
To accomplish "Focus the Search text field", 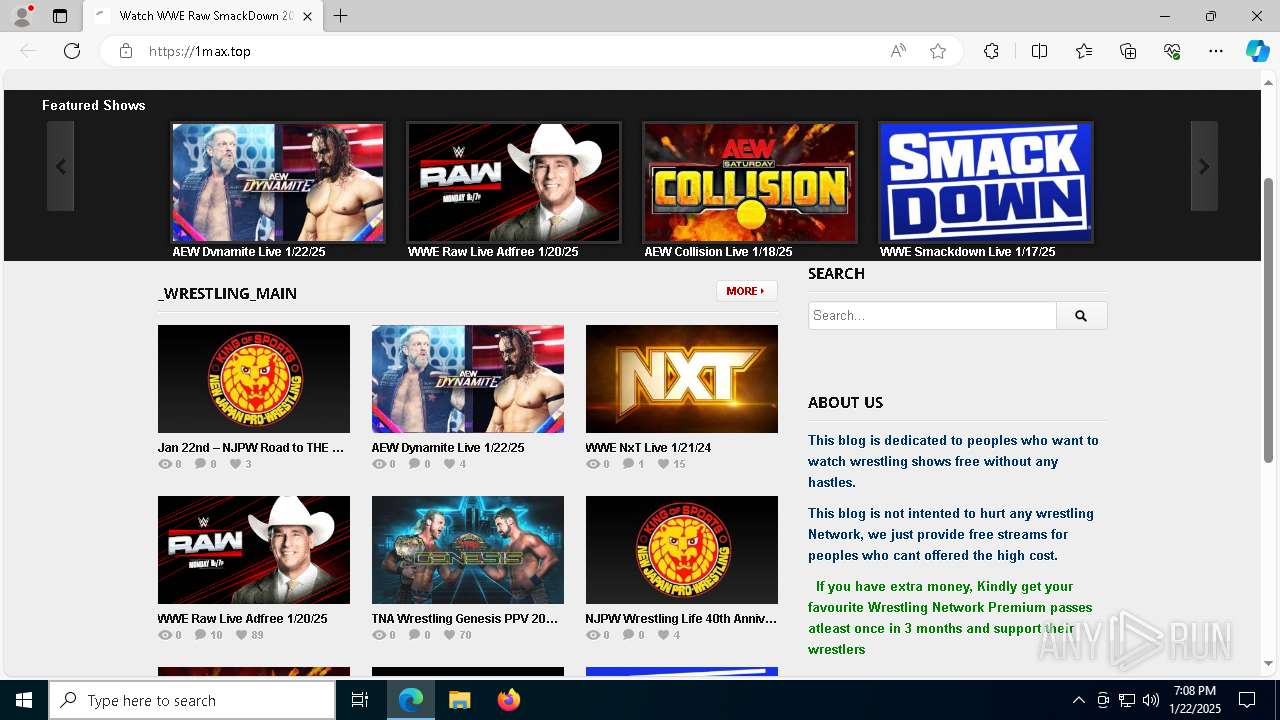I will click(x=932, y=315).
